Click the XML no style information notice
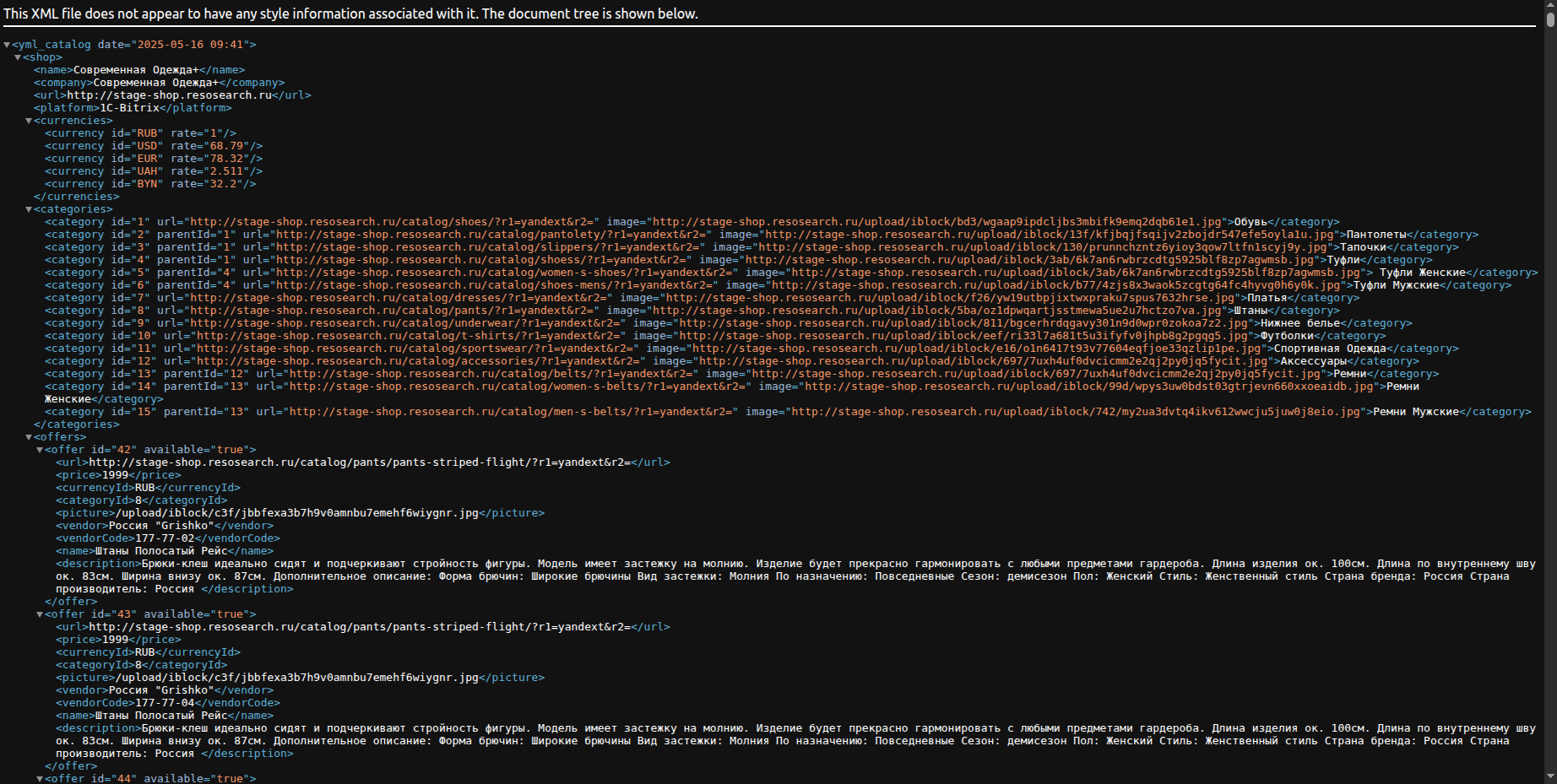The image size is (1557, 784). pos(350,14)
